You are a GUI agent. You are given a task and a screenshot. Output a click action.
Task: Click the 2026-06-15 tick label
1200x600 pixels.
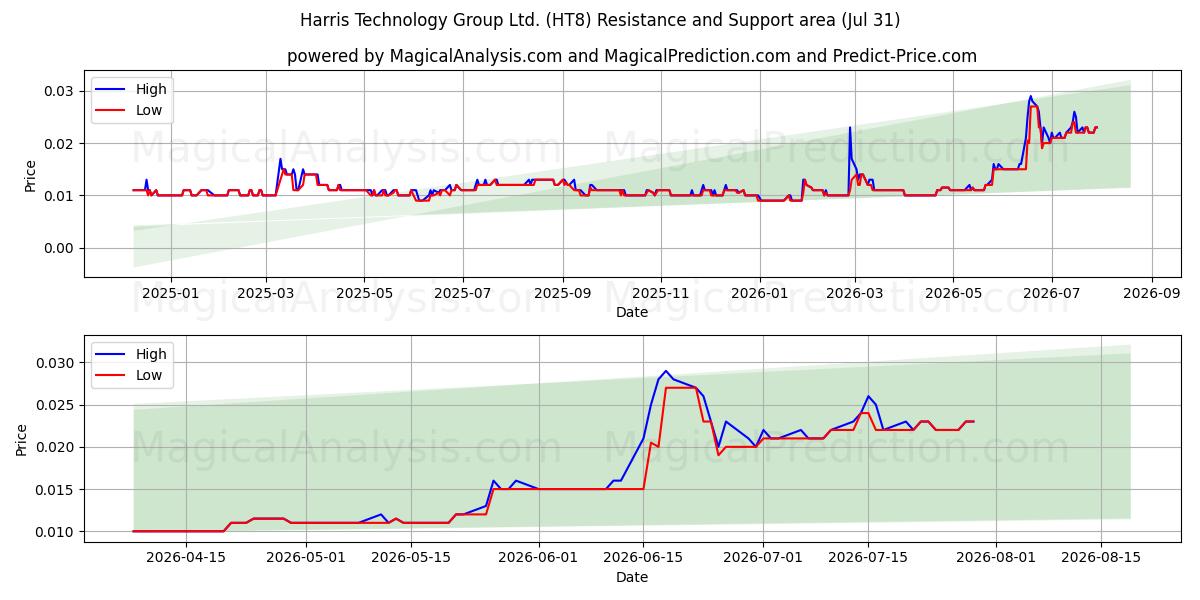click(x=644, y=557)
